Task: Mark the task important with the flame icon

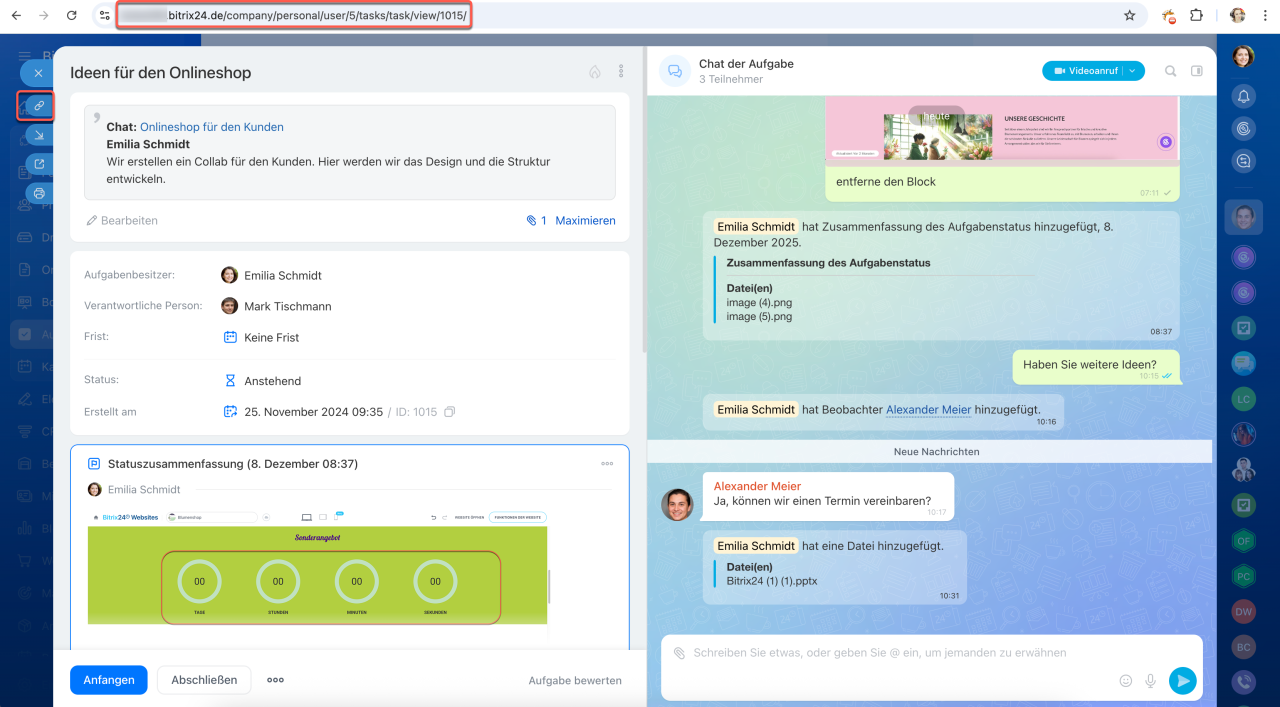Action: (594, 72)
